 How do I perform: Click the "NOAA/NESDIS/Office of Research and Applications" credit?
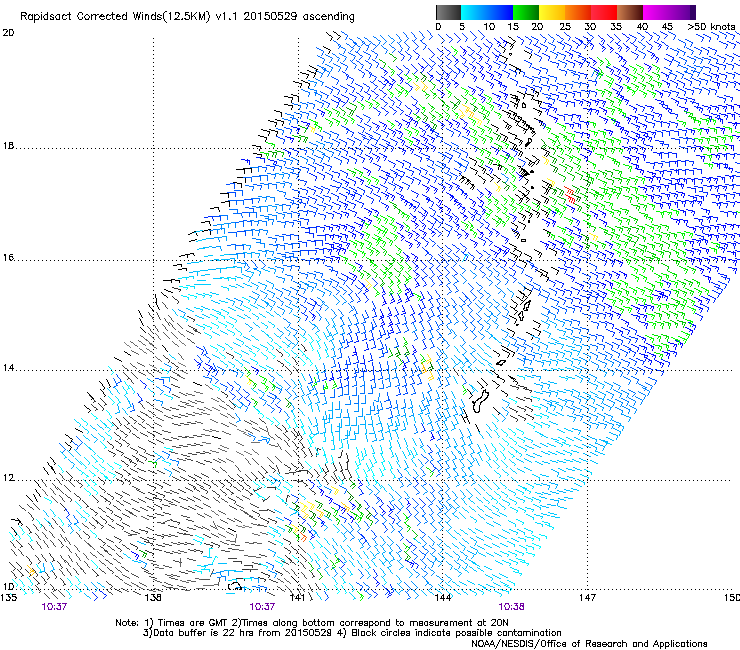[x=589, y=644]
